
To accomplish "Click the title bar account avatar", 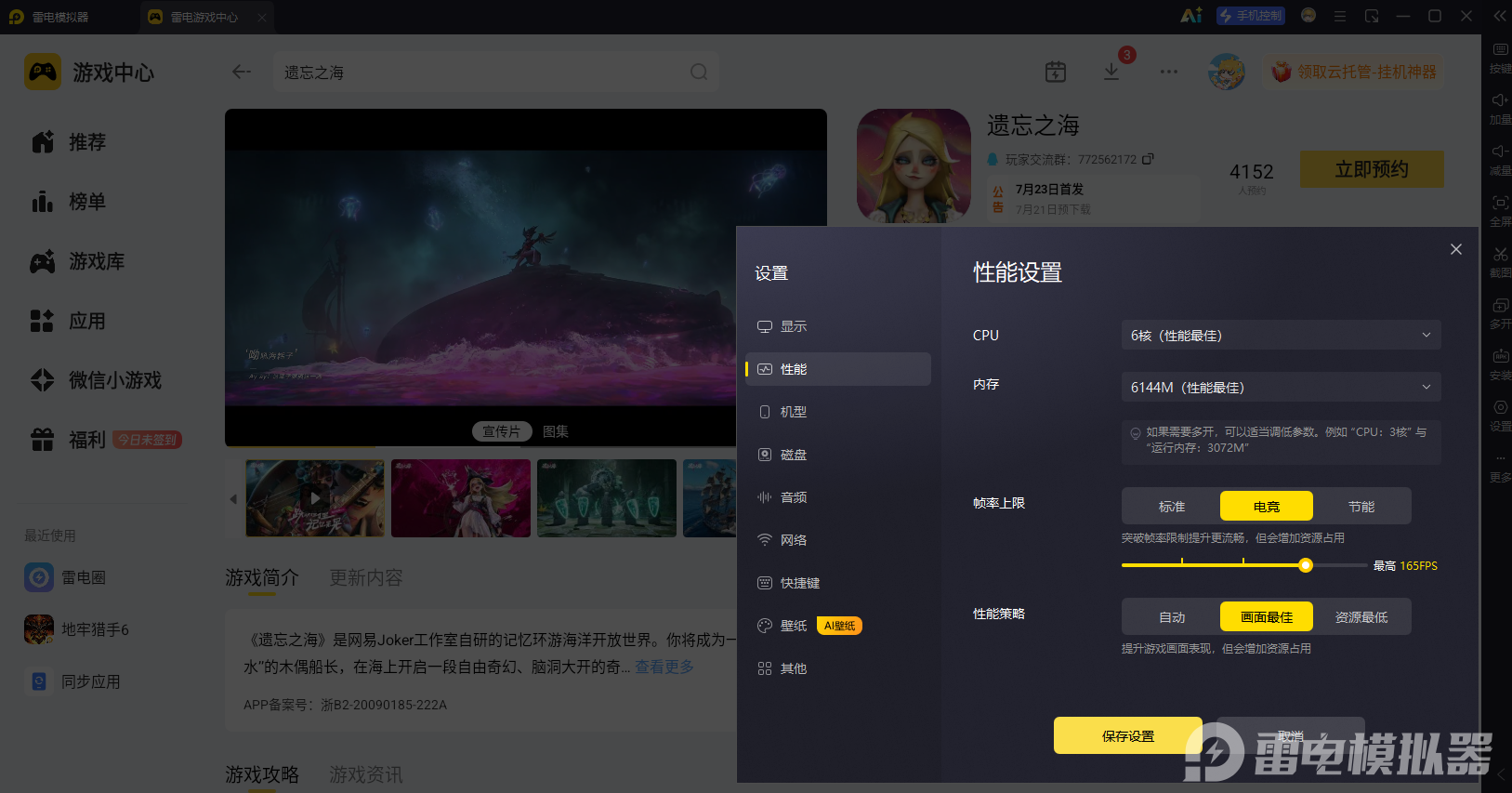I will [1308, 16].
